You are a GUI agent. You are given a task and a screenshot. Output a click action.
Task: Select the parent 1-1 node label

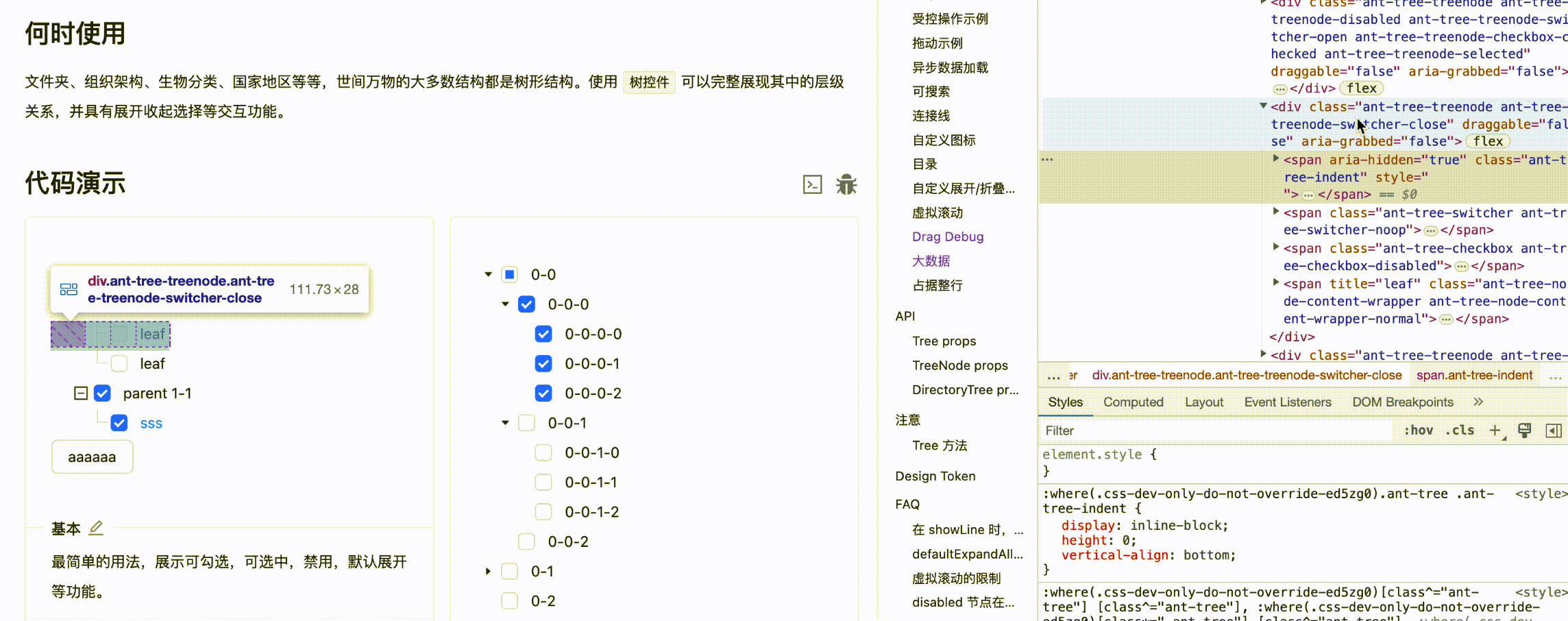pos(157,393)
